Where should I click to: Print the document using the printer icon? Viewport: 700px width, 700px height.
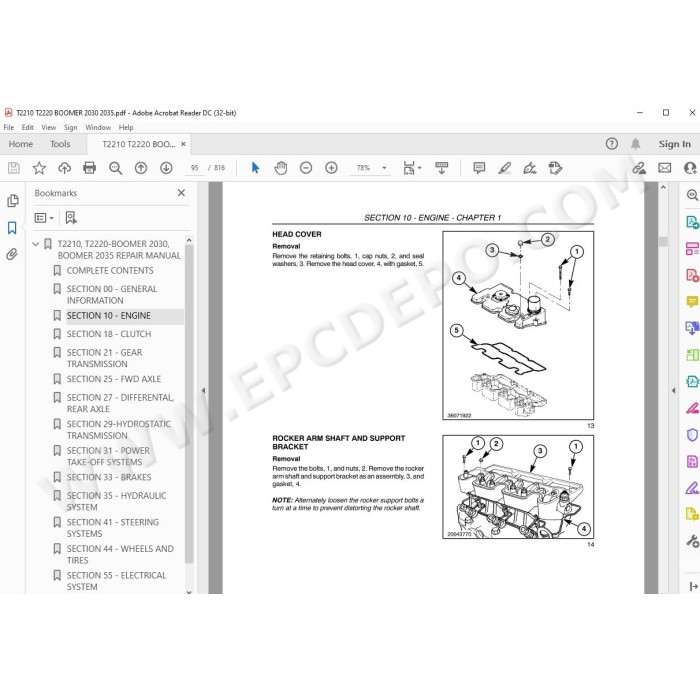point(90,168)
